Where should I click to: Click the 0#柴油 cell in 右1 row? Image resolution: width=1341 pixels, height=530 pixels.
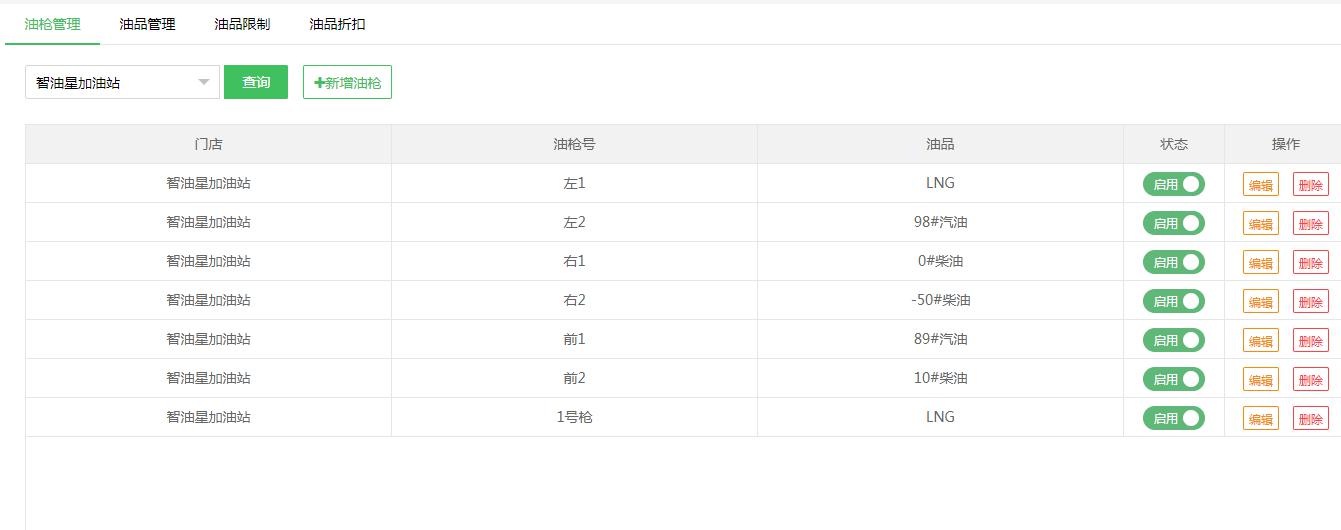(940, 261)
